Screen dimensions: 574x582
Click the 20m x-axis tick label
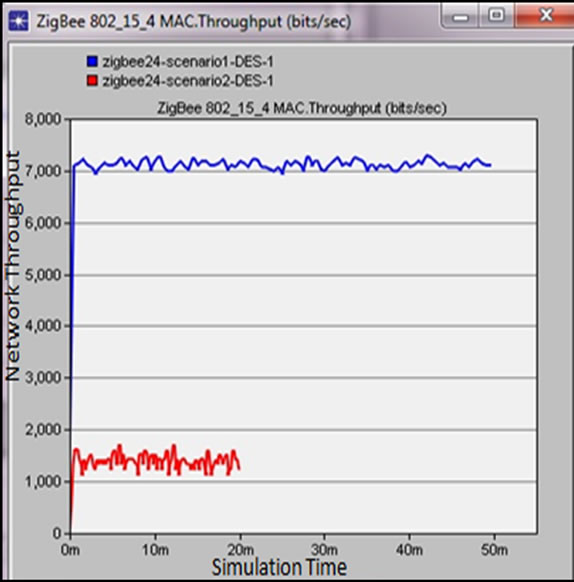pyautogui.click(x=240, y=550)
